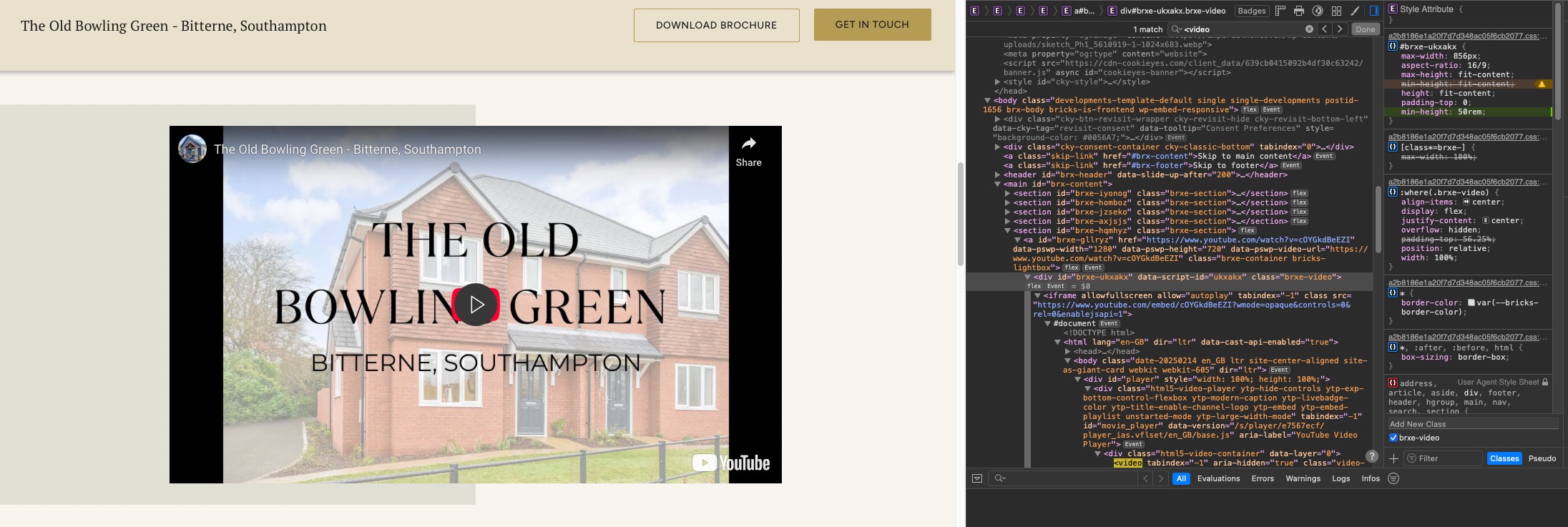Expand section brxe-iyonog node

[x=1007, y=194]
